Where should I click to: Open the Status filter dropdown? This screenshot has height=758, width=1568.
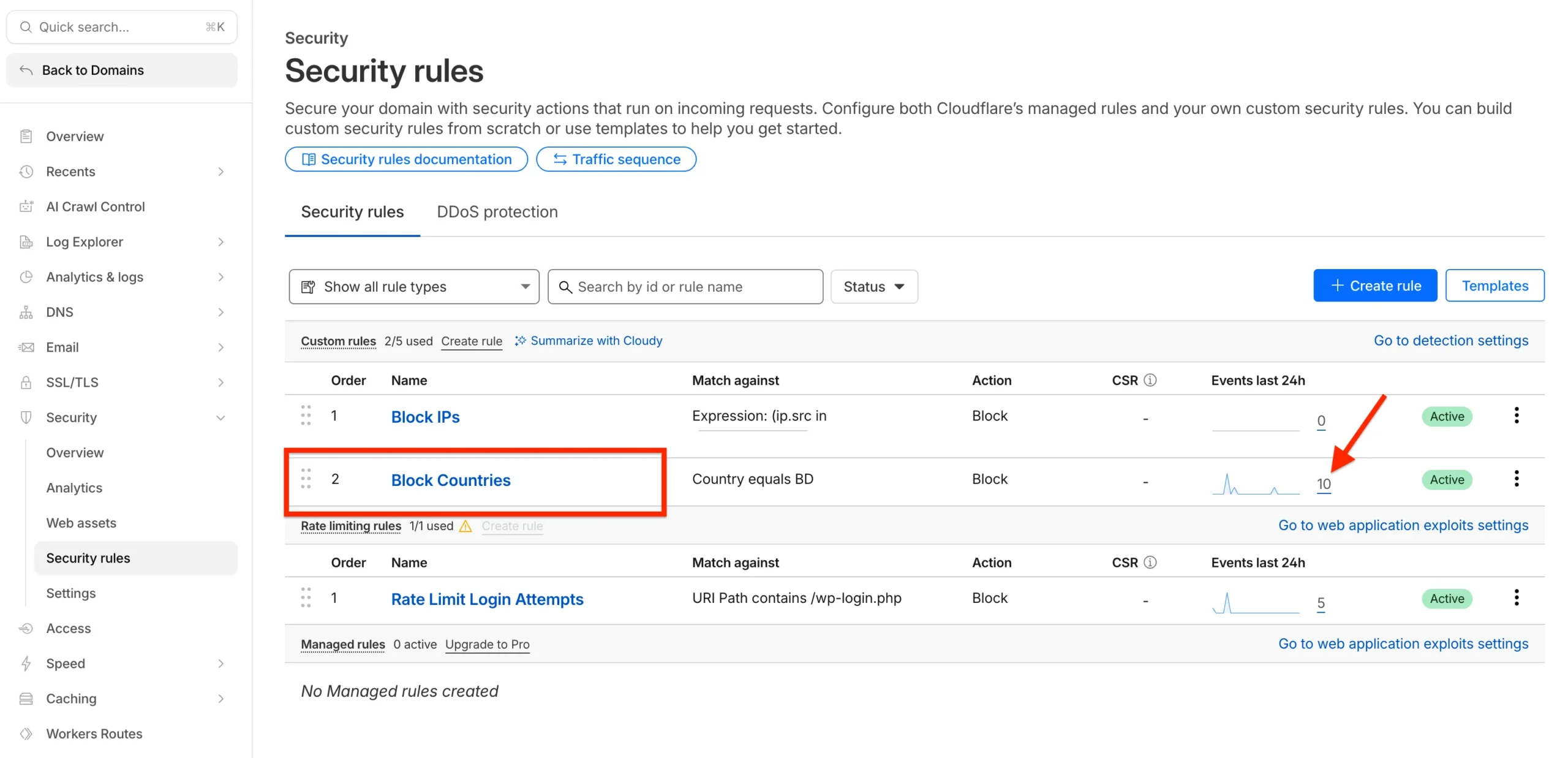(873, 286)
